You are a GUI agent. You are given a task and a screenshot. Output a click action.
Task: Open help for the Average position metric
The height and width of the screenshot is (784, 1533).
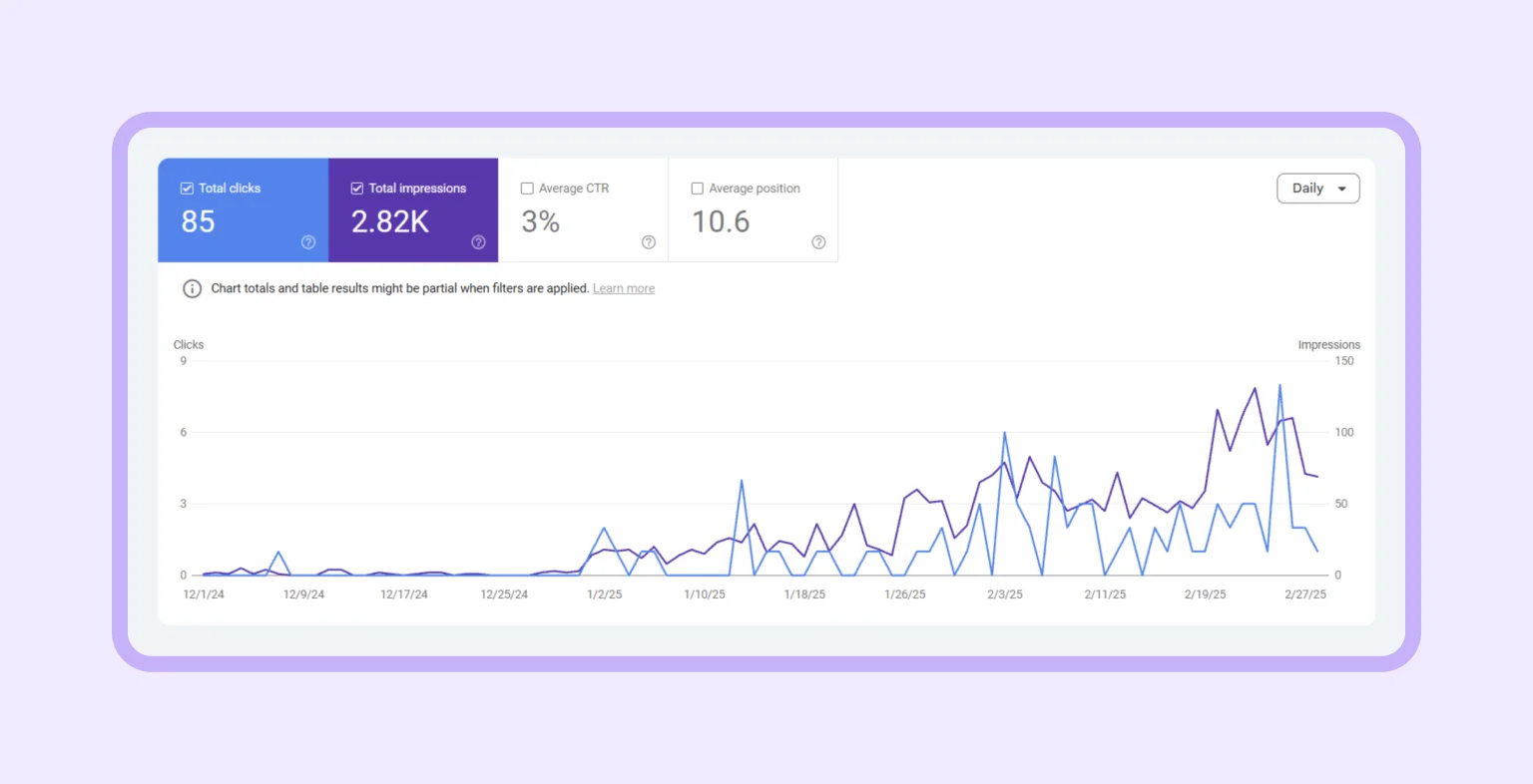point(818,241)
